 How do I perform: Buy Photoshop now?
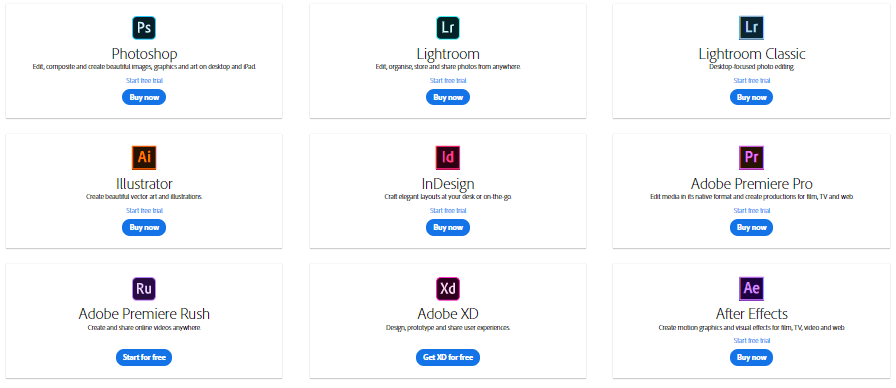[x=144, y=97]
